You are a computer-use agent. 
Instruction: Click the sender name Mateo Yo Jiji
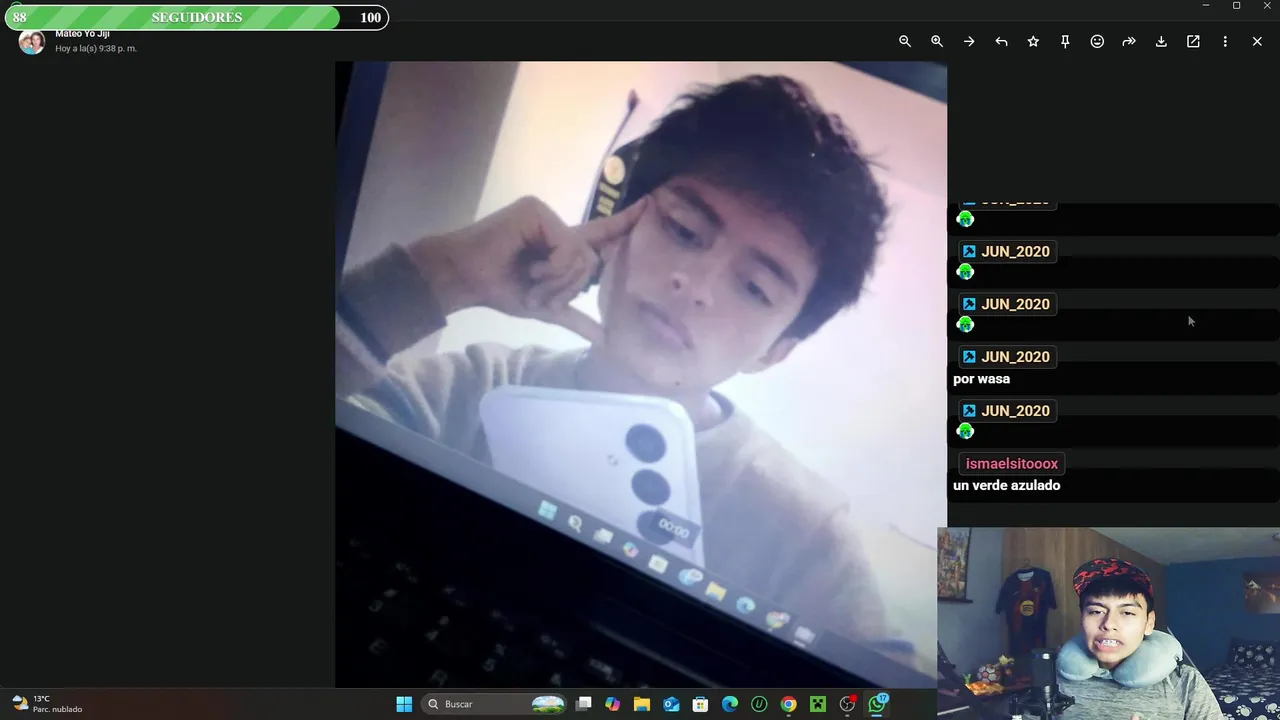coord(82,34)
